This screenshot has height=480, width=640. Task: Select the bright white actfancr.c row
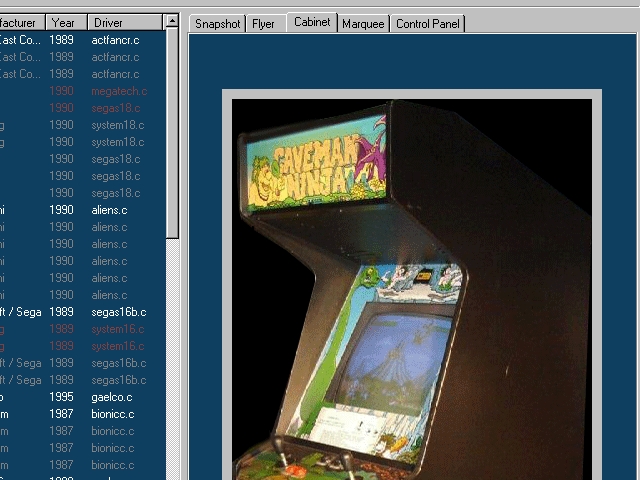pos(83,40)
